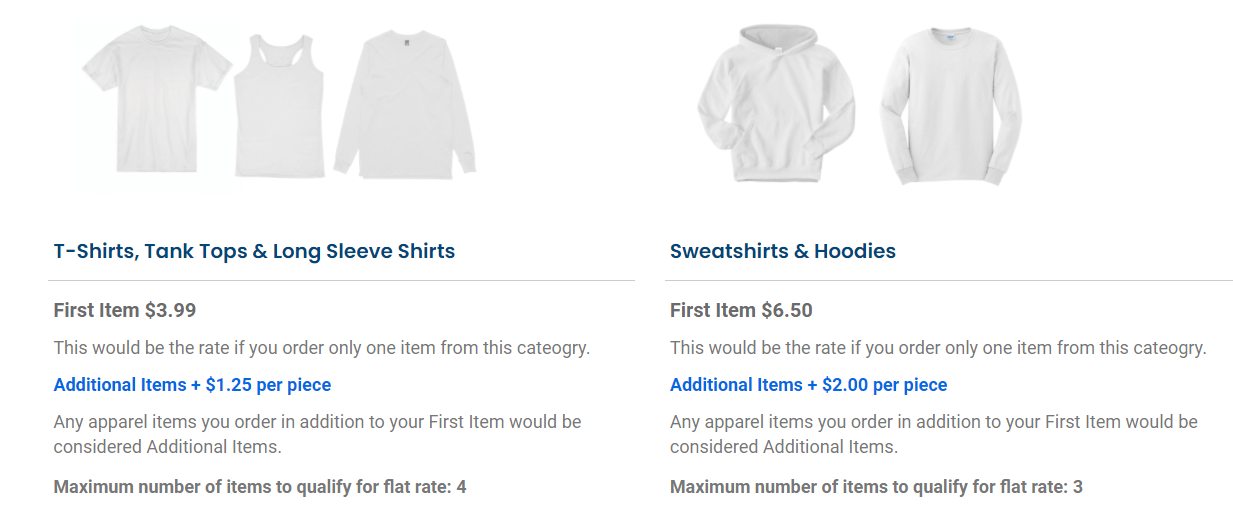Screen dimensions: 1233x520
Task: Click the flat rate maximum of 4 line
Action: point(260,487)
